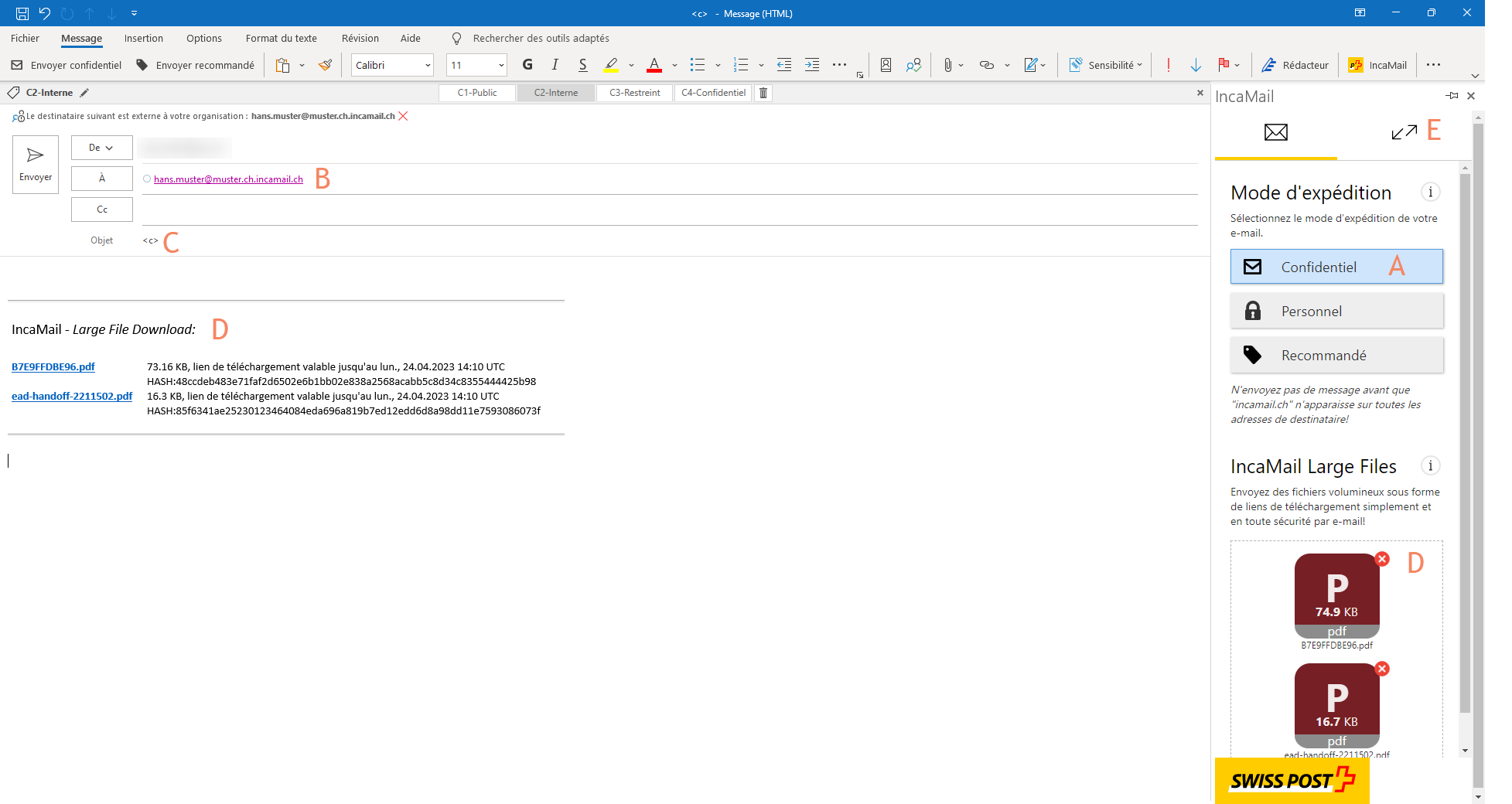This screenshot has height=804, width=1512.
Task: Click the Envoyer confidentiel toolbar icon
Action: 17,66
